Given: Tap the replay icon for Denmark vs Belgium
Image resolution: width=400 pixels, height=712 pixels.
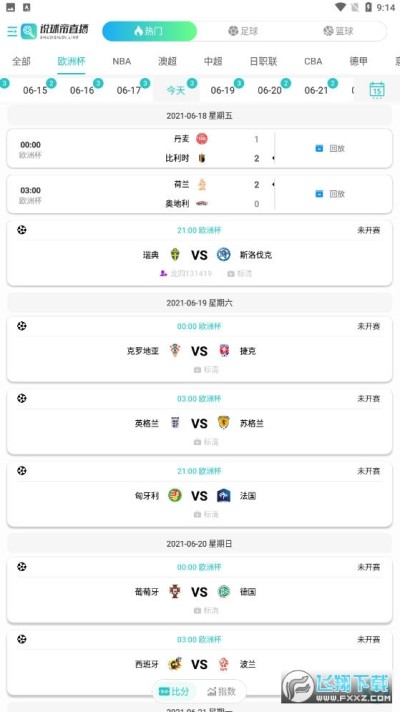Looking at the screenshot, I should pyautogui.click(x=319, y=148).
